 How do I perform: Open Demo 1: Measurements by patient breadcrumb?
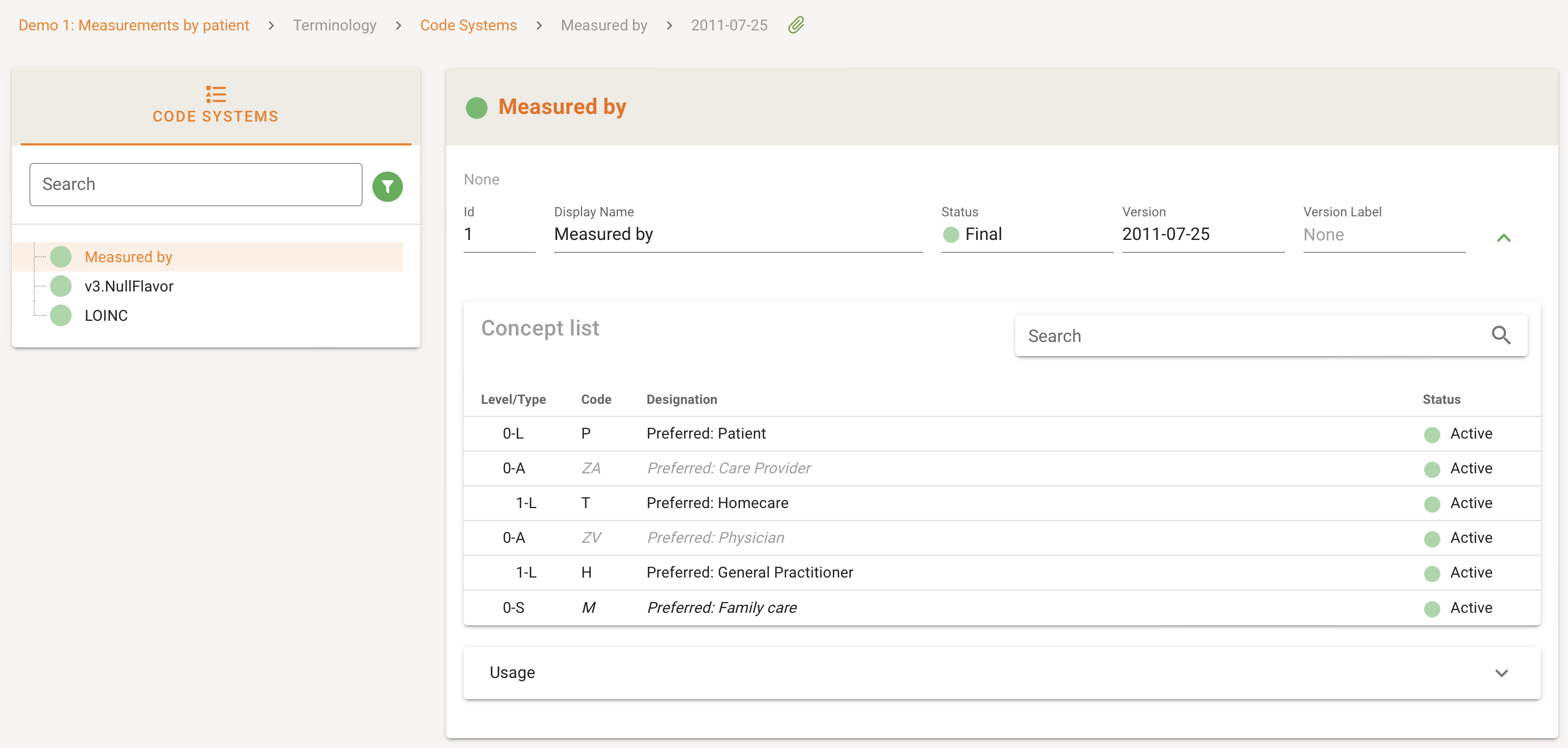(x=134, y=25)
